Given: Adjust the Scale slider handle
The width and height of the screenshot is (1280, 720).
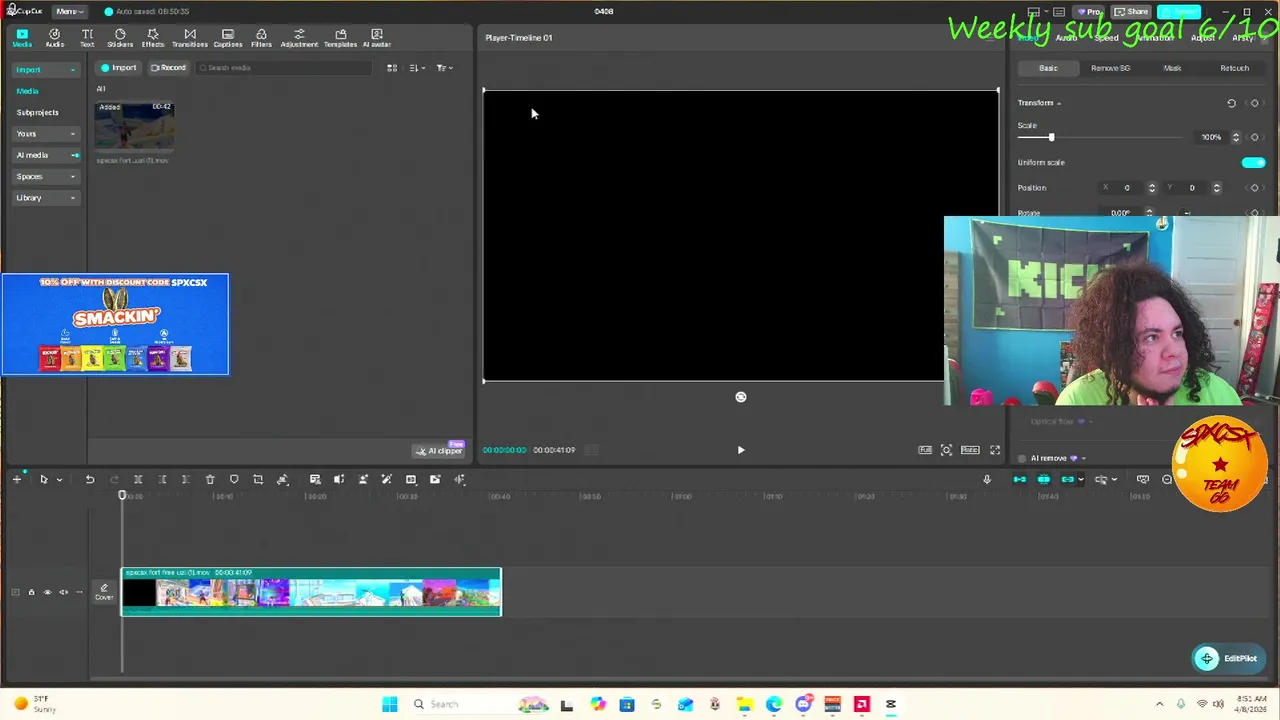Looking at the screenshot, I should click(1051, 137).
